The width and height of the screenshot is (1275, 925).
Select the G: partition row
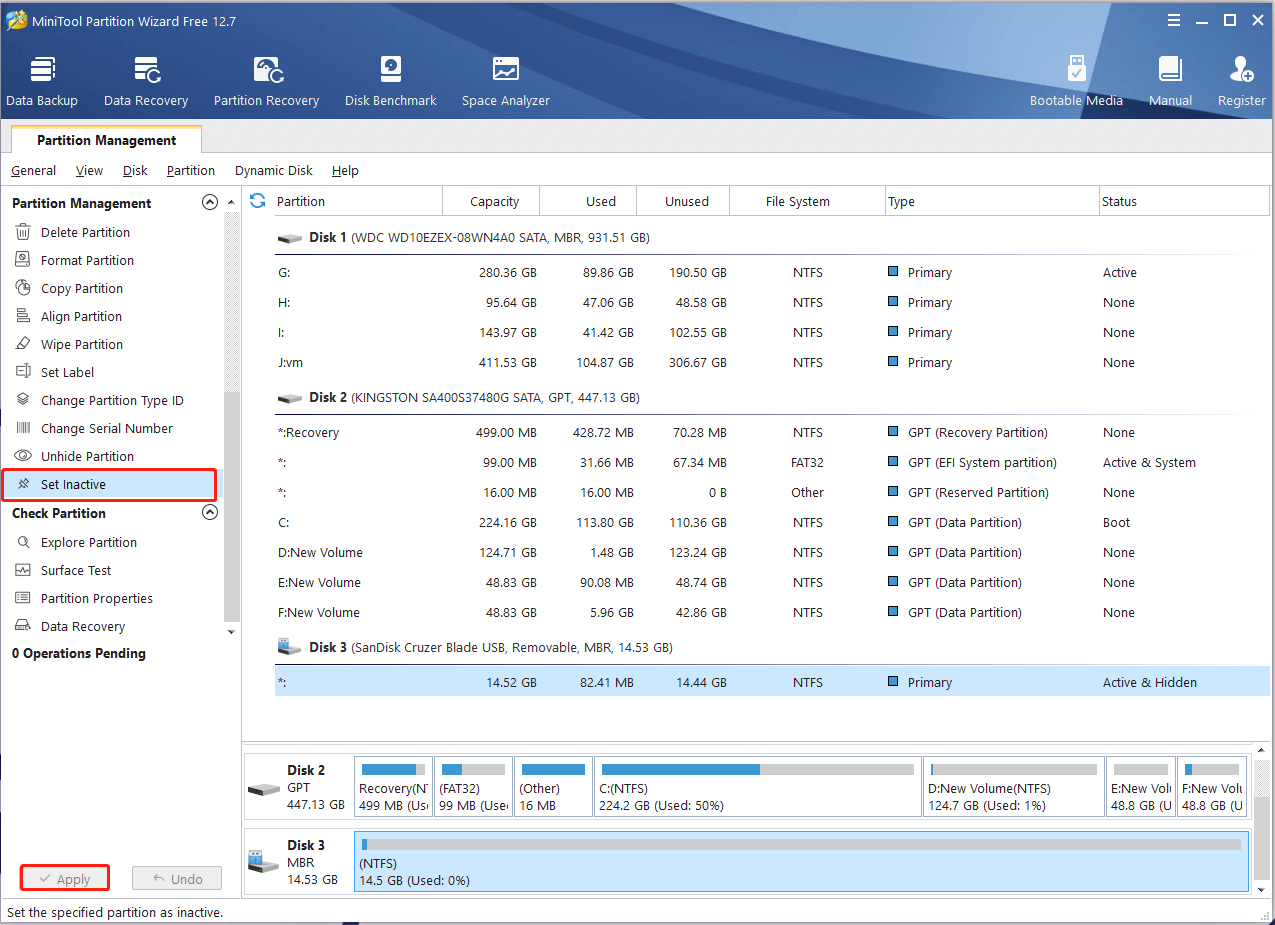click(x=772, y=272)
